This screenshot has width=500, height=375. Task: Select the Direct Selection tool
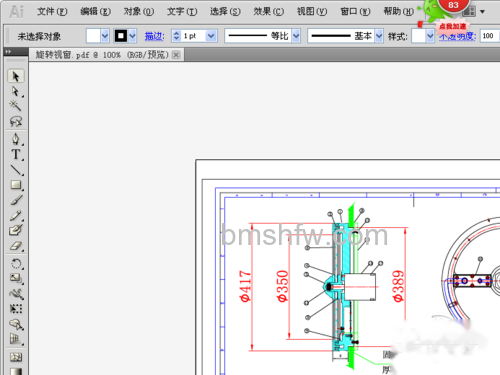(15, 91)
